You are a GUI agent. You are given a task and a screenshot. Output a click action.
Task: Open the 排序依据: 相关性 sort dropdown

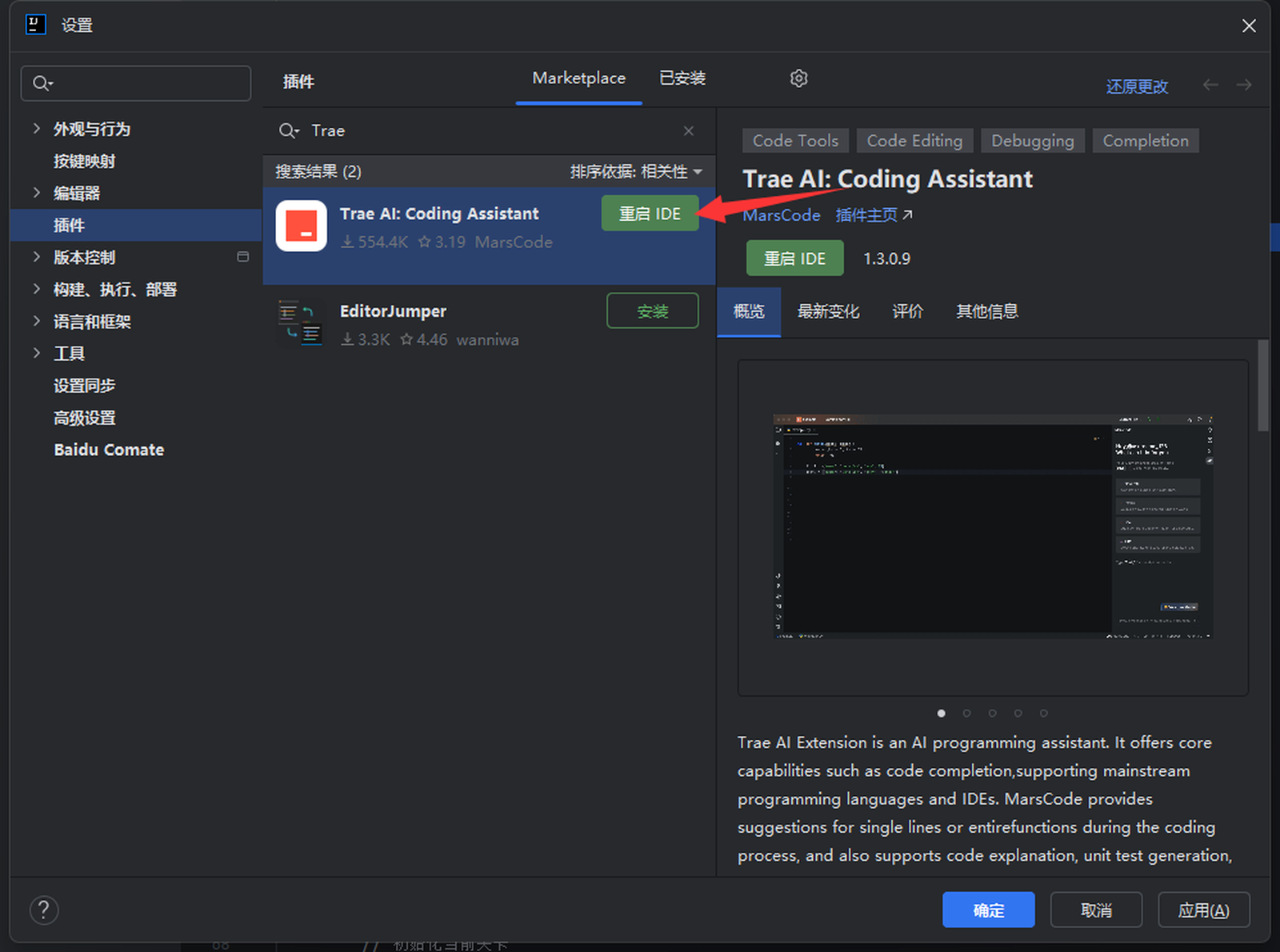pos(636,171)
